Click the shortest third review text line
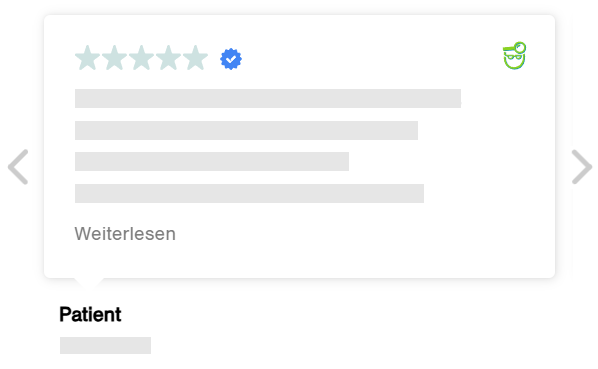Image resolution: width=598 pixels, height=369 pixels. 212,161
